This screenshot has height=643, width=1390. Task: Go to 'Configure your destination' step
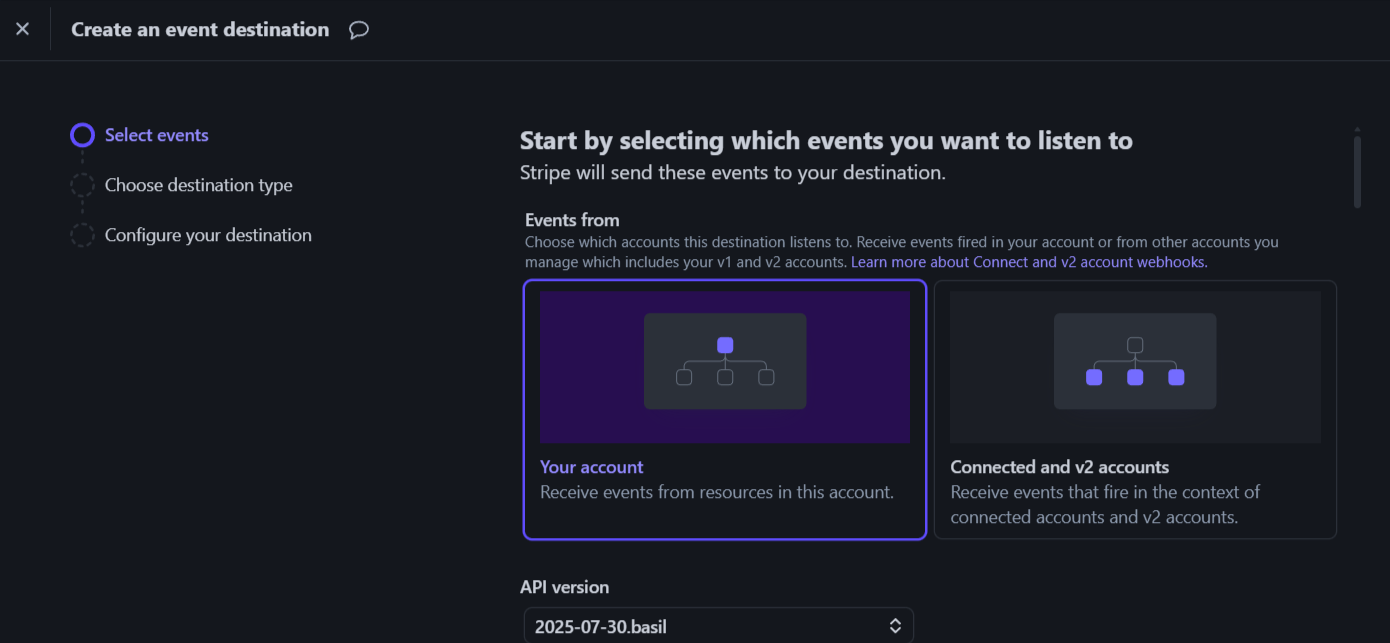(208, 235)
